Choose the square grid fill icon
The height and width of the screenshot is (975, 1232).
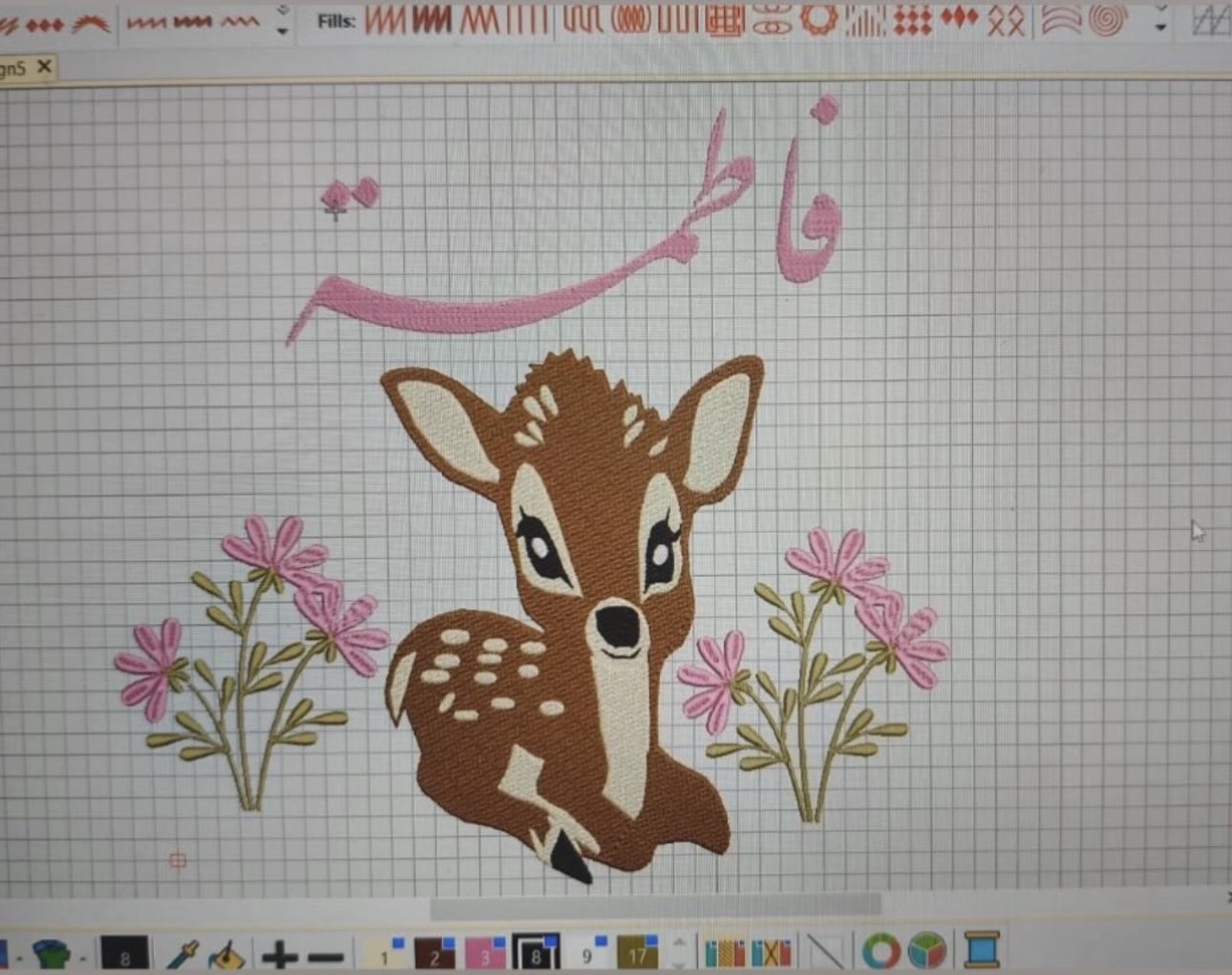pyautogui.click(x=726, y=19)
